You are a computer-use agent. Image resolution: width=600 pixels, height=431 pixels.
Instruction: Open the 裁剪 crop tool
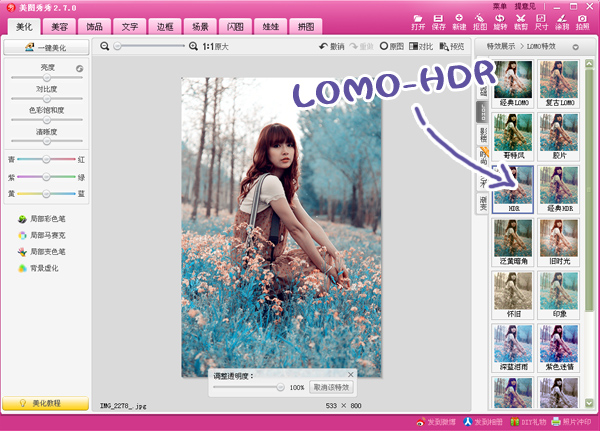tap(521, 22)
